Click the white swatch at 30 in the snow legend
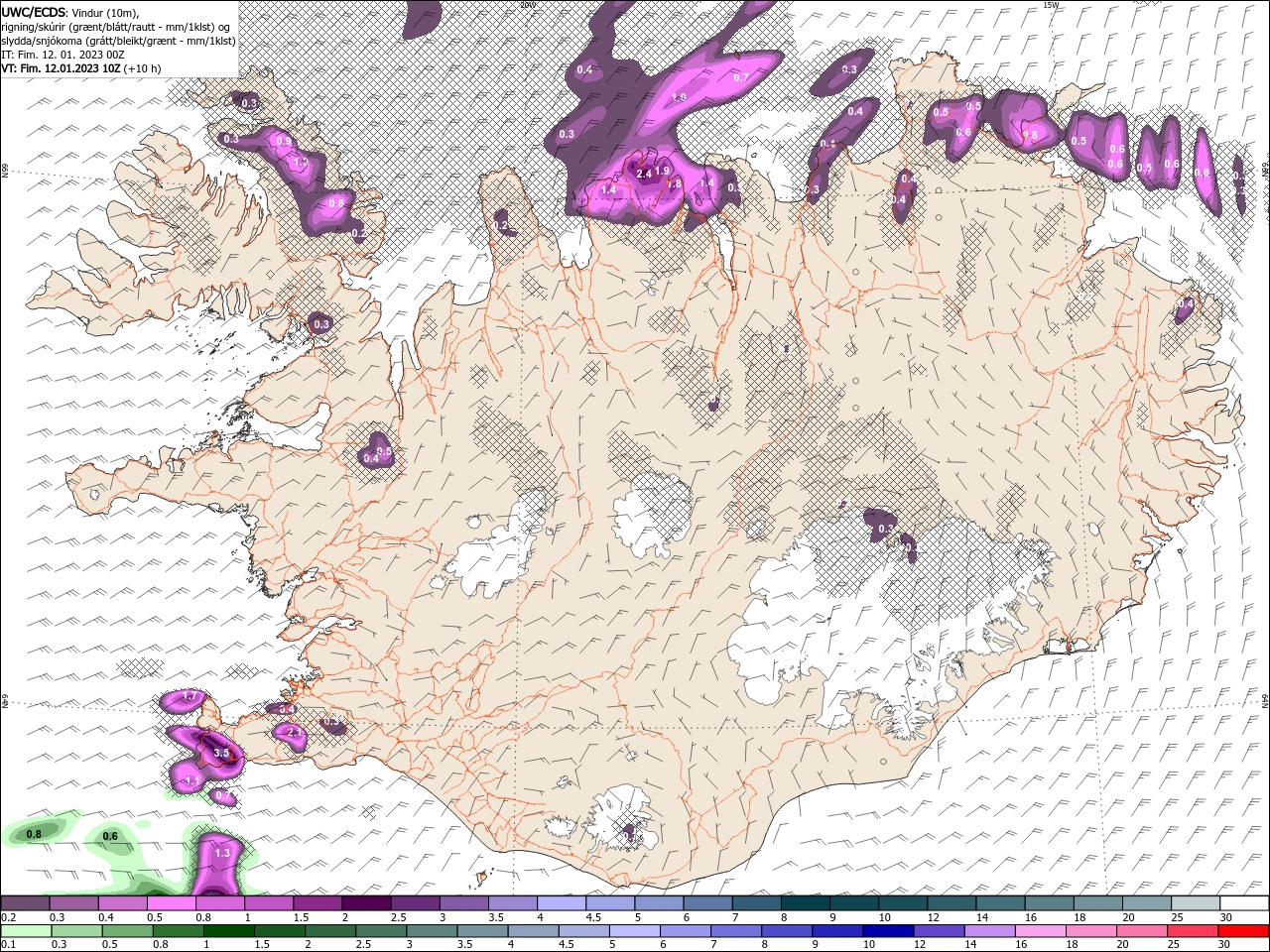Screen dimensions: 1270x952 click(x=1244, y=903)
